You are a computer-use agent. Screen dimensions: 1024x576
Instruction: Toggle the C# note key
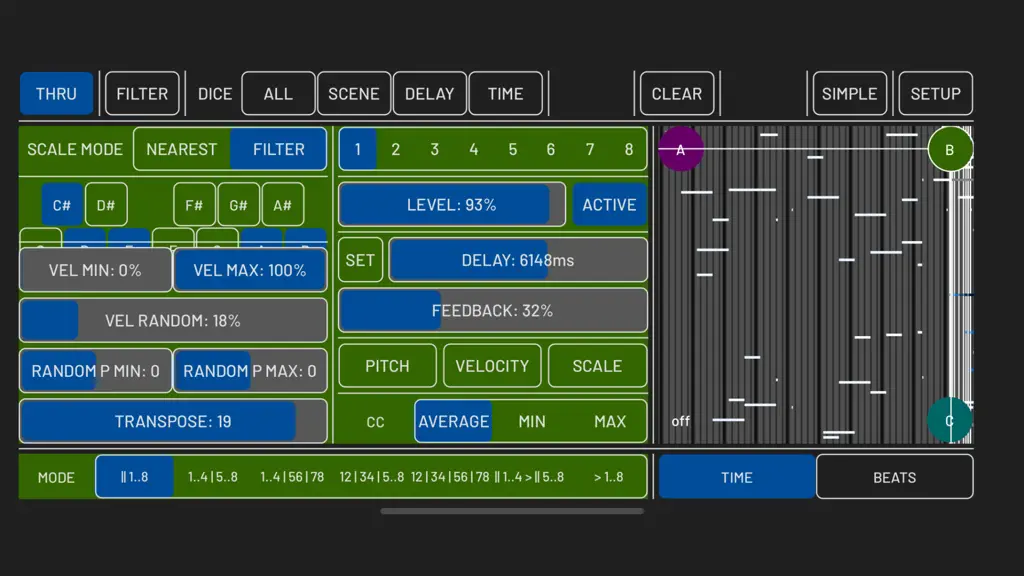pos(62,205)
